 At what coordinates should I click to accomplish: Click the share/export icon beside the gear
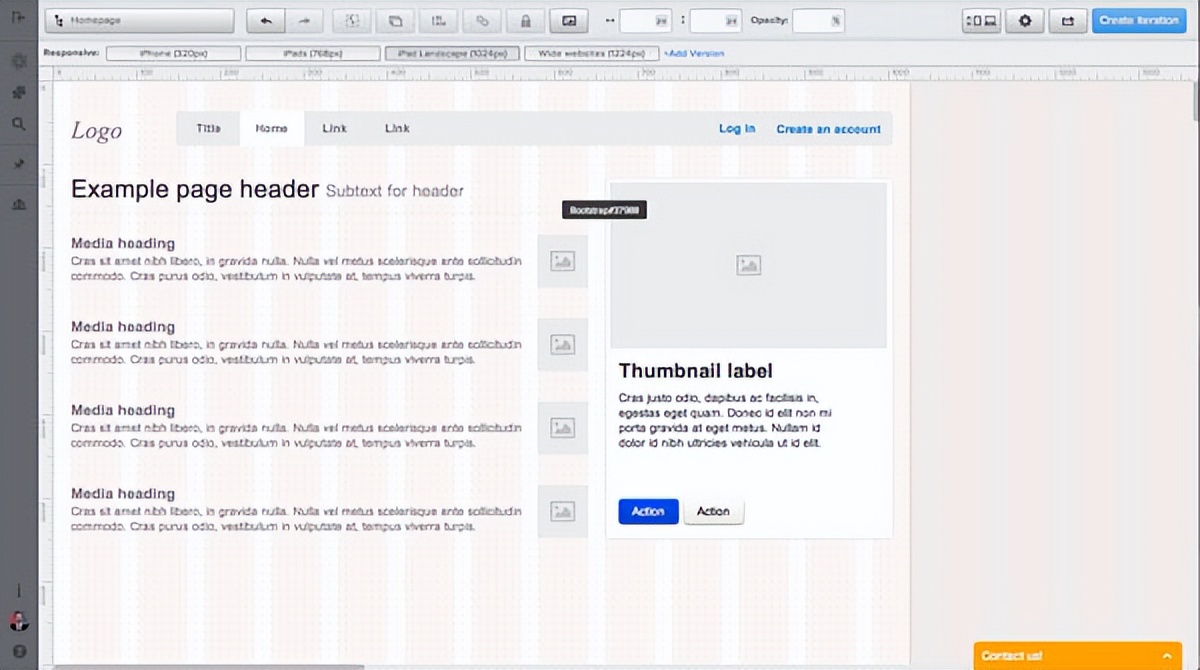tap(1067, 21)
